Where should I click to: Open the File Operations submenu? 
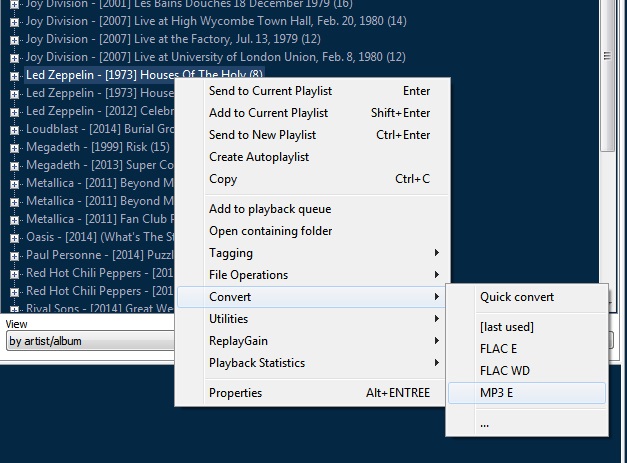pyautogui.click(x=312, y=275)
